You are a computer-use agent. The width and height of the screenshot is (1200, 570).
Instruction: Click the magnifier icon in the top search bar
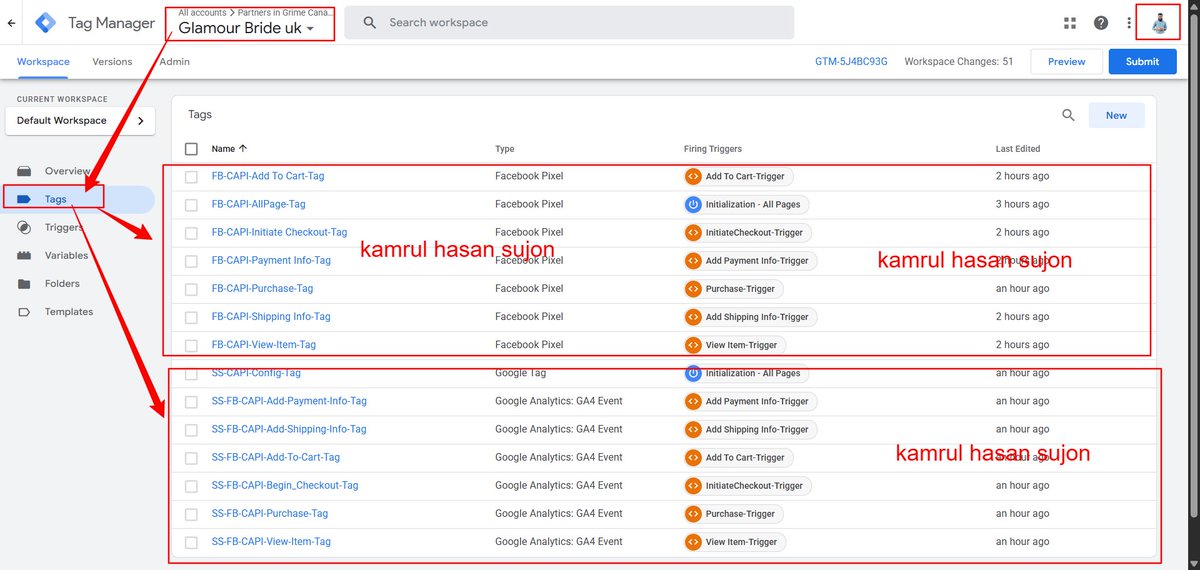point(370,22)
